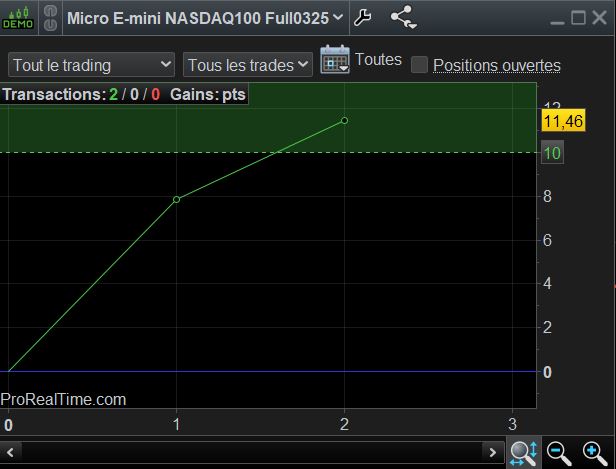Click the Gains: pts unit label

pos(208,95)
